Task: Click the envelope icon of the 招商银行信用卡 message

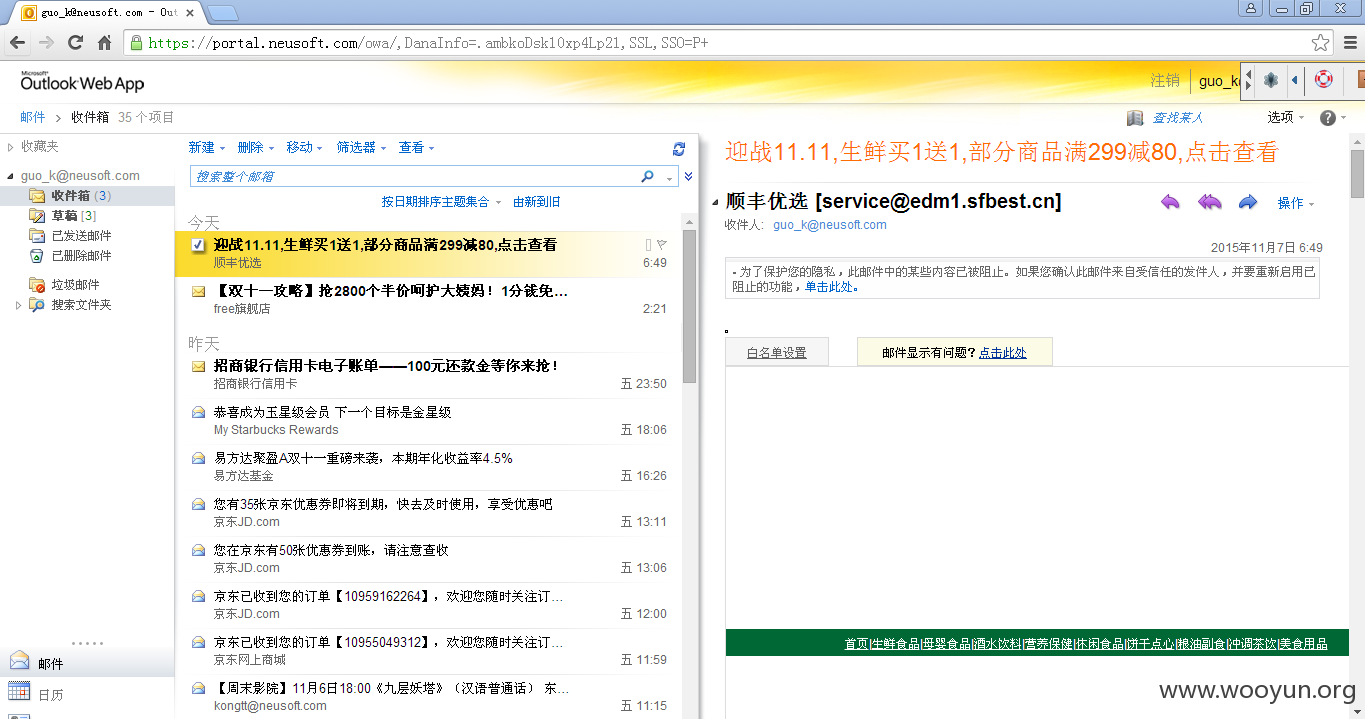Action: coord(198,366)
